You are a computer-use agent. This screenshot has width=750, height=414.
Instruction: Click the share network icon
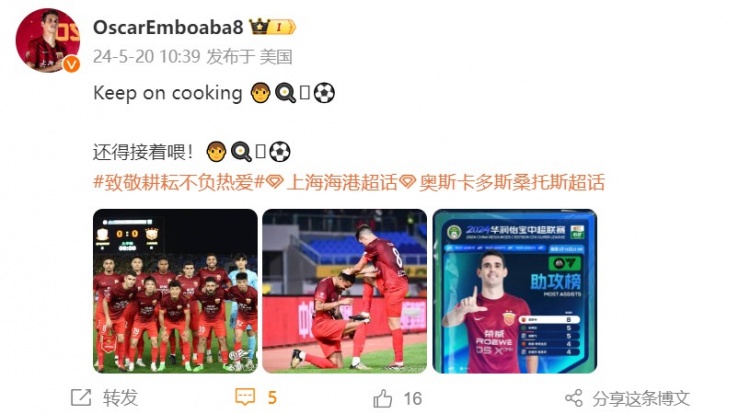coord(574,398)
